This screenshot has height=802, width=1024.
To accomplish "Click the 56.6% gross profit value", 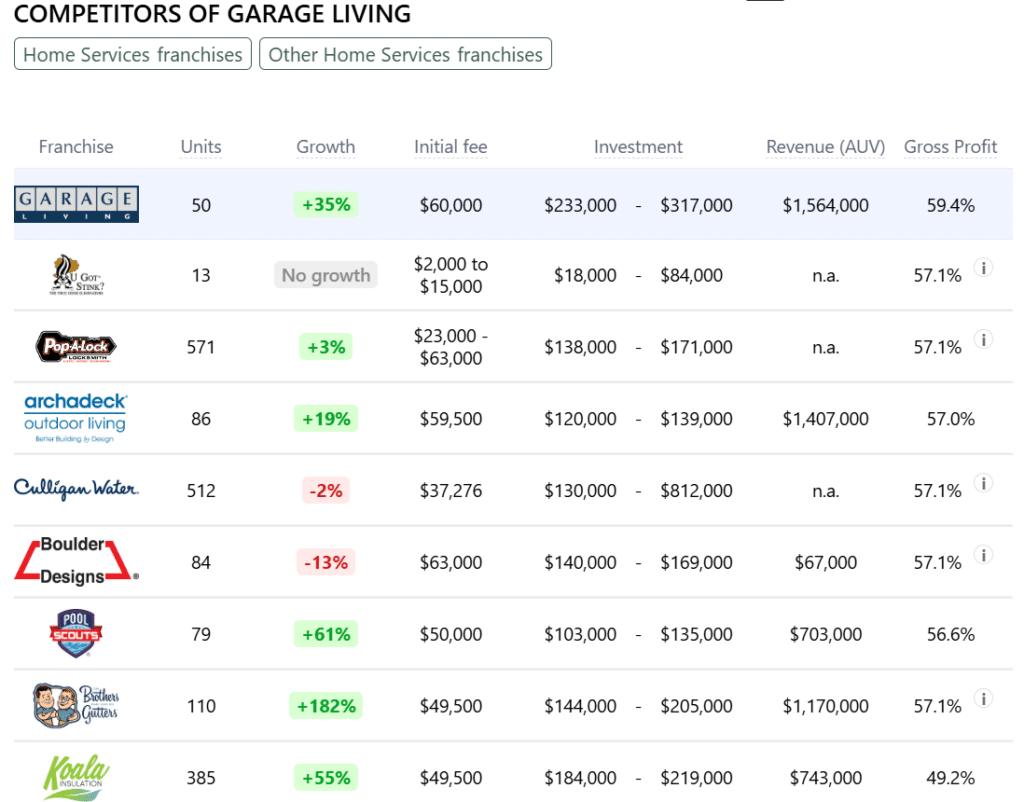I will coord(950,634).
